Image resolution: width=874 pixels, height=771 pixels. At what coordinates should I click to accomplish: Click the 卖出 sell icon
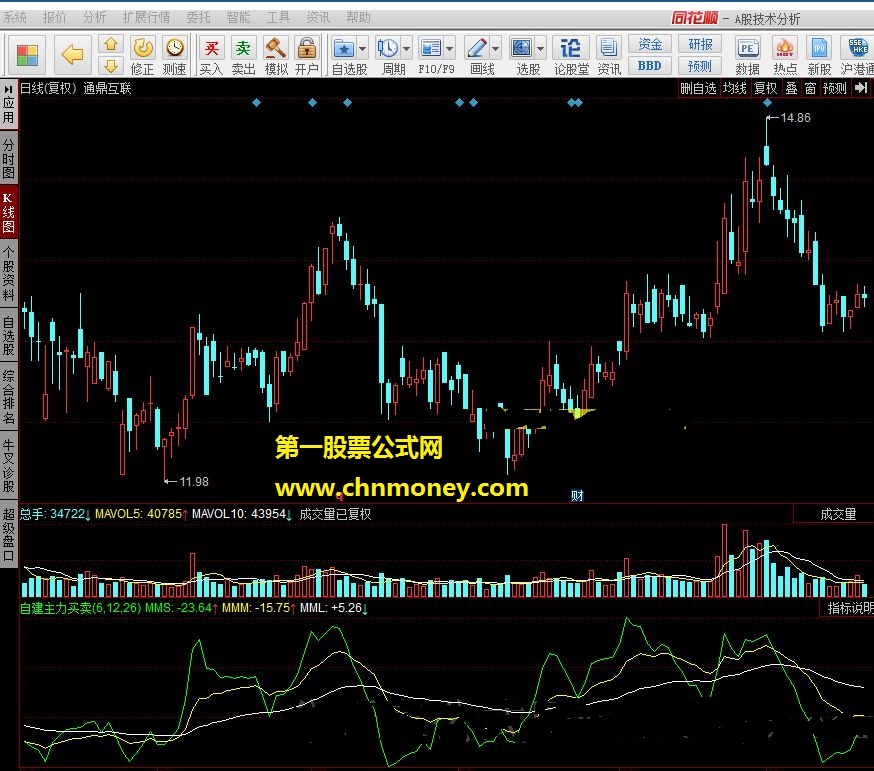coord(243,55)
